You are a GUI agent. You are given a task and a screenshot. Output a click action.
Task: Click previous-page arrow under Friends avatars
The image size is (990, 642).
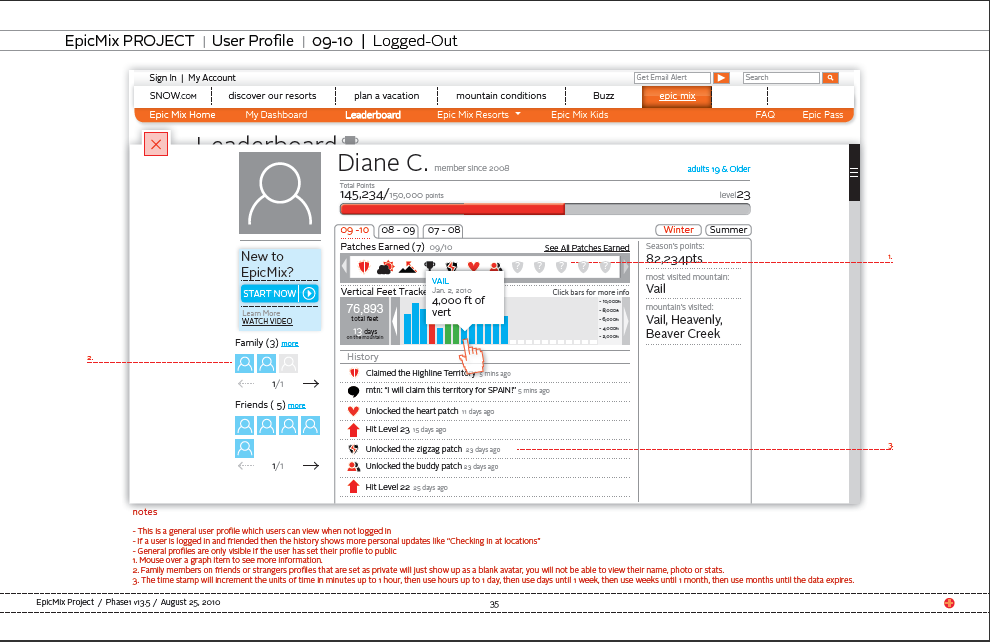246,466
